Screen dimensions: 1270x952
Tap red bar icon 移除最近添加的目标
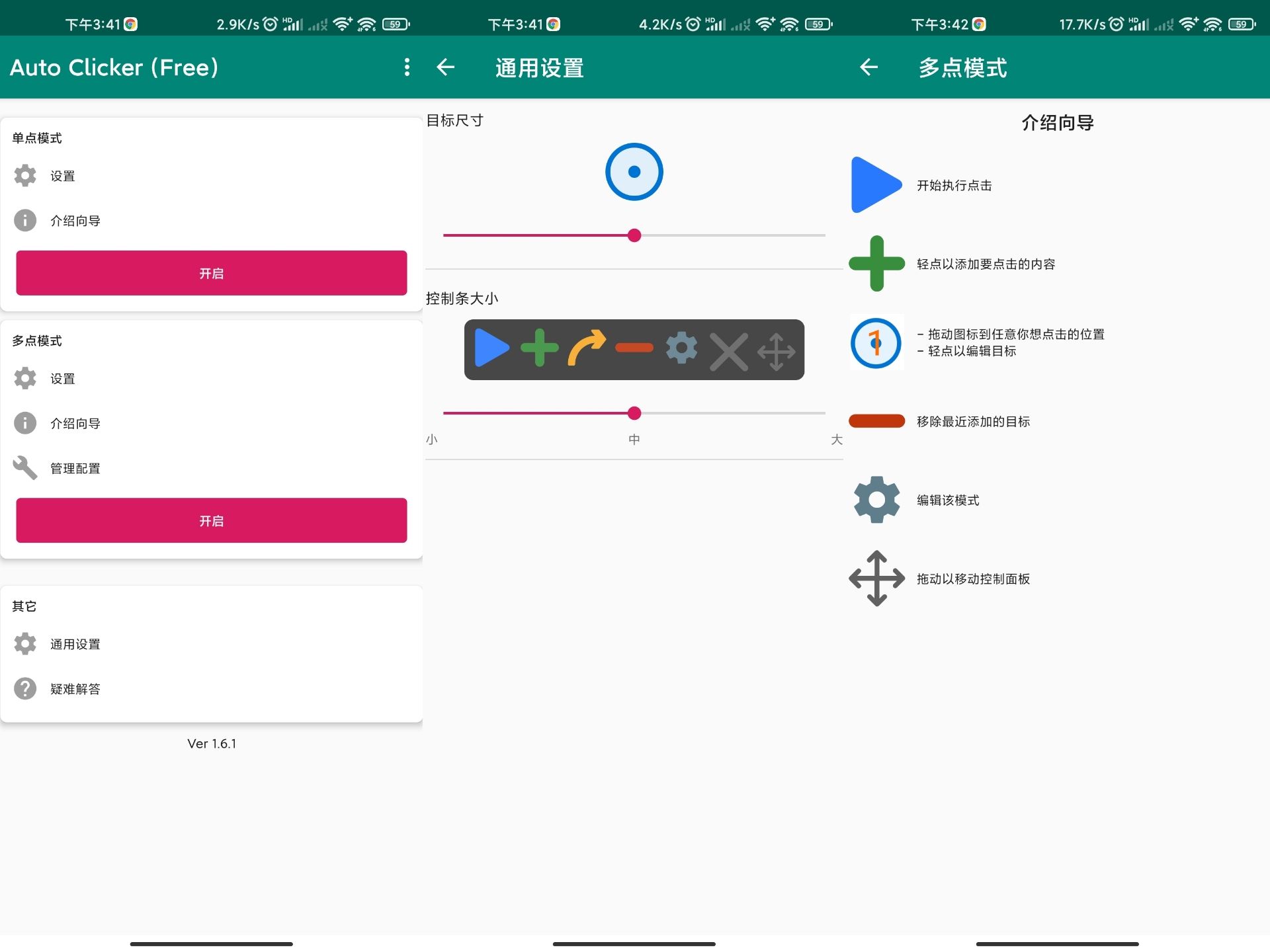(877, 421)
